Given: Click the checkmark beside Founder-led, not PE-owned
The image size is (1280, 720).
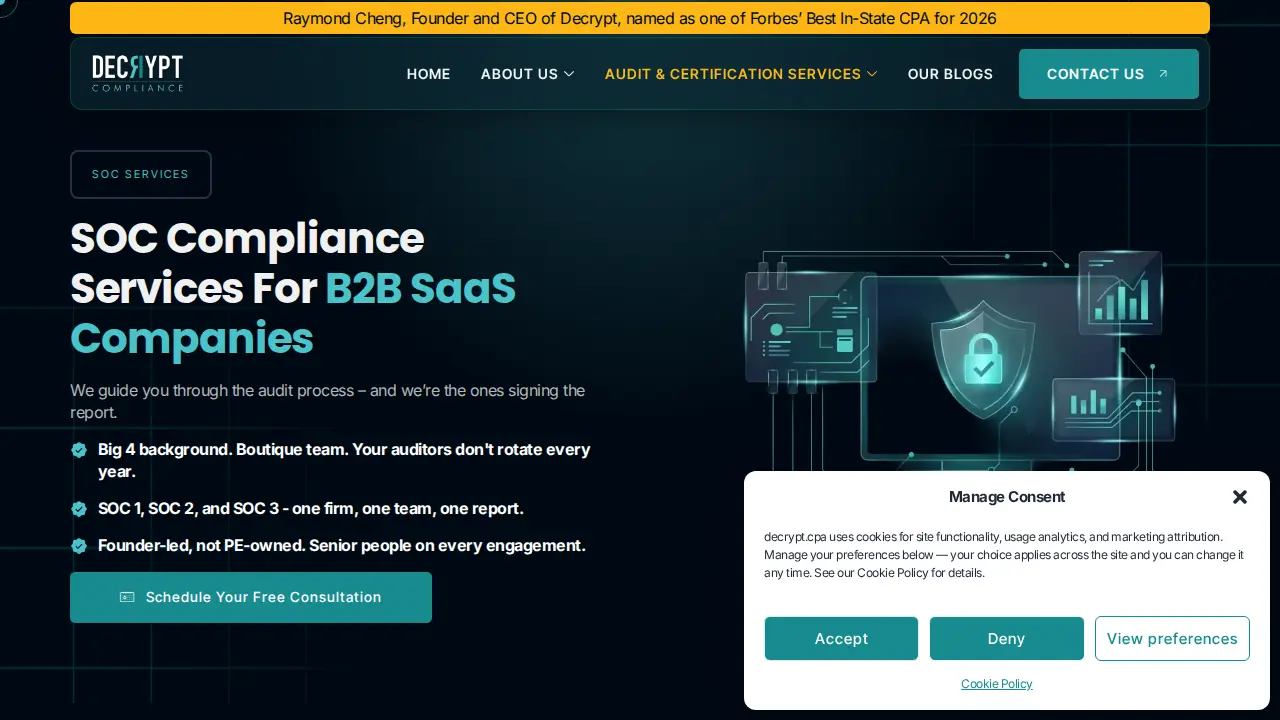Looking at the screenshot, I should (x=79, y=546).
